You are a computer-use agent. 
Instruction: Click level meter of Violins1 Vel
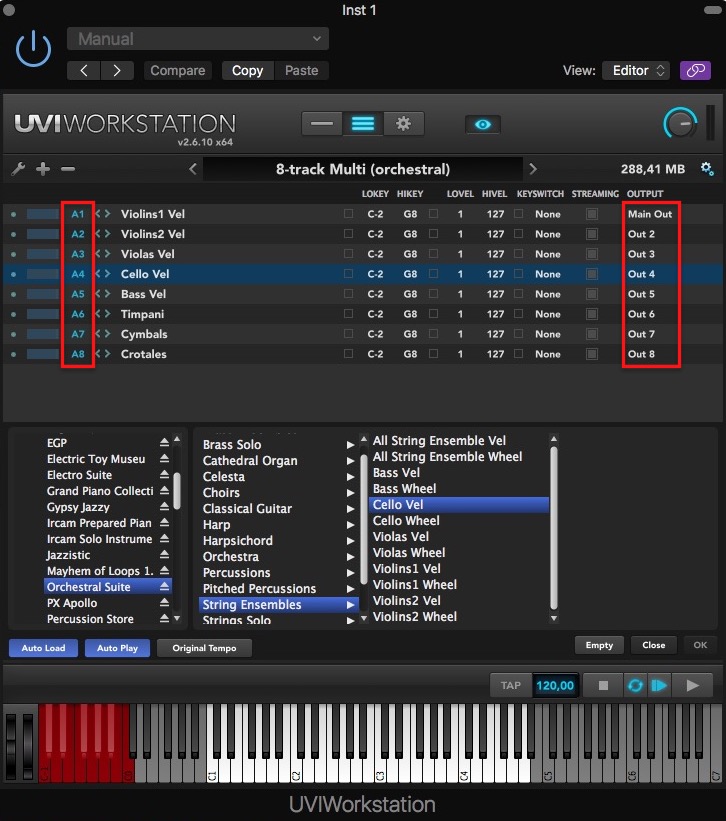pos(42,214)
